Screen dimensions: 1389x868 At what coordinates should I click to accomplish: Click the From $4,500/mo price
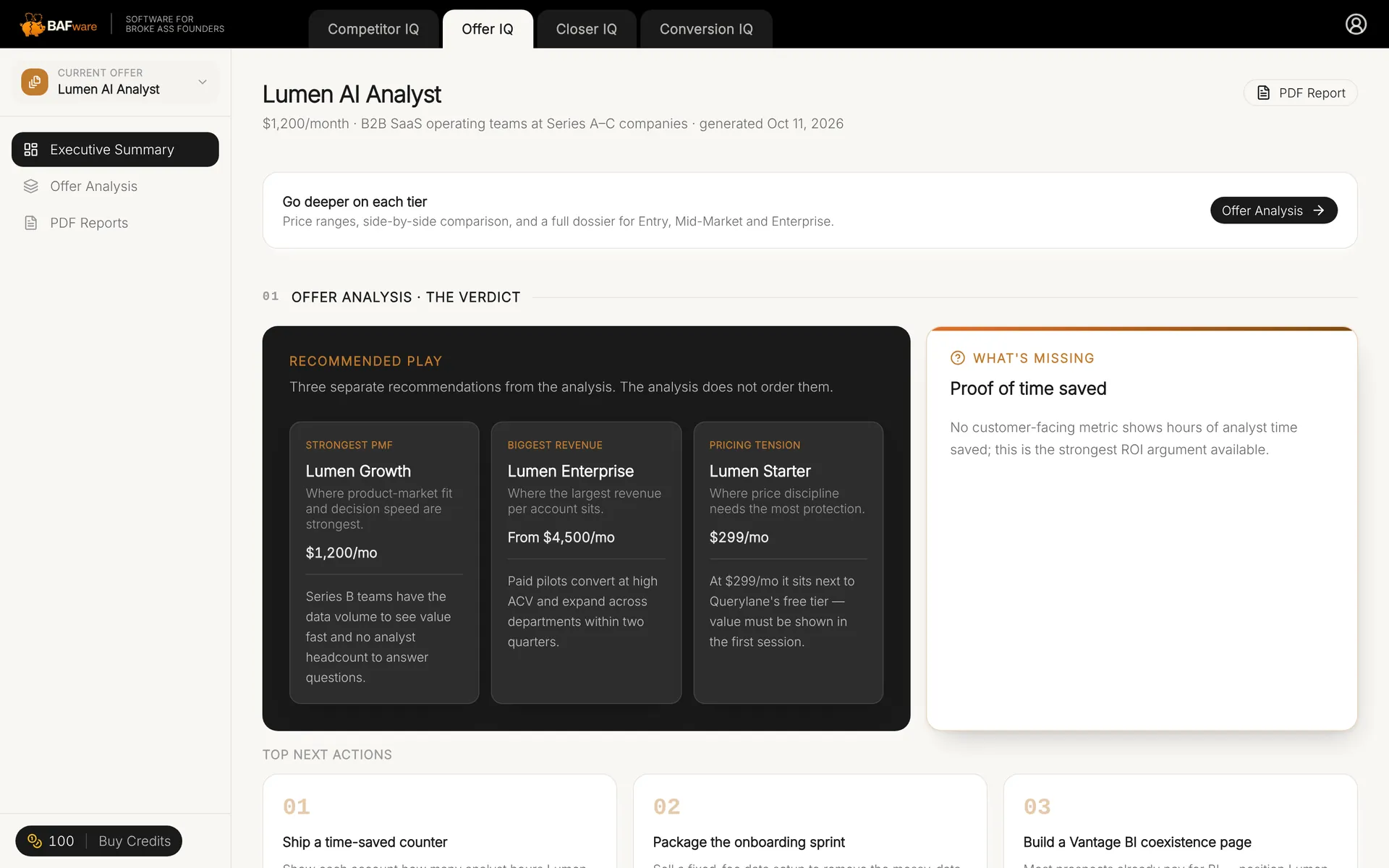click(x=561, y=537)
